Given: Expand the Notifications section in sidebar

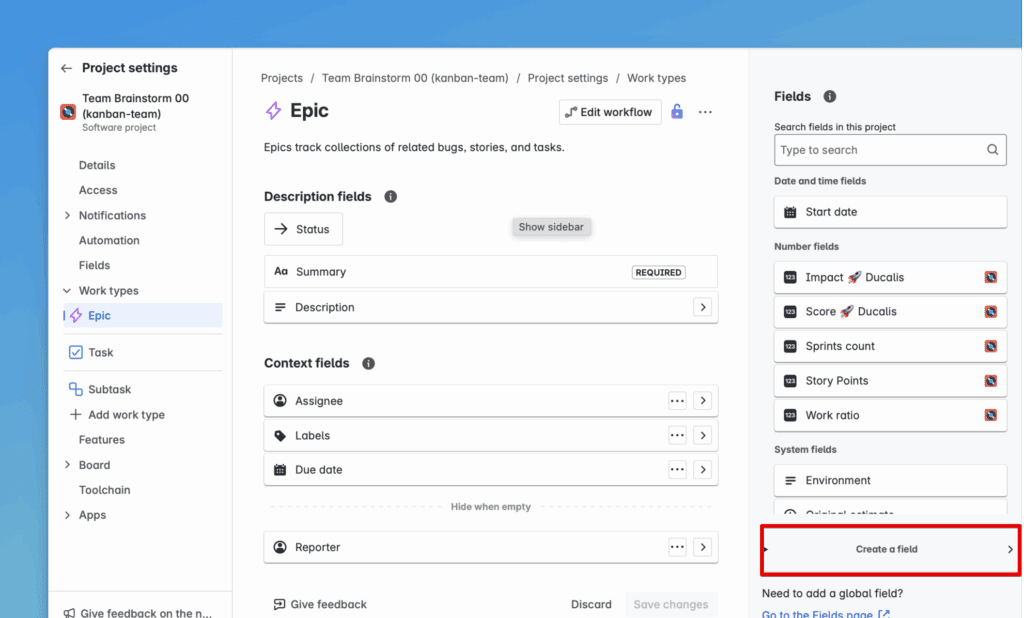Looking at the screenshot, I should 67,215.
